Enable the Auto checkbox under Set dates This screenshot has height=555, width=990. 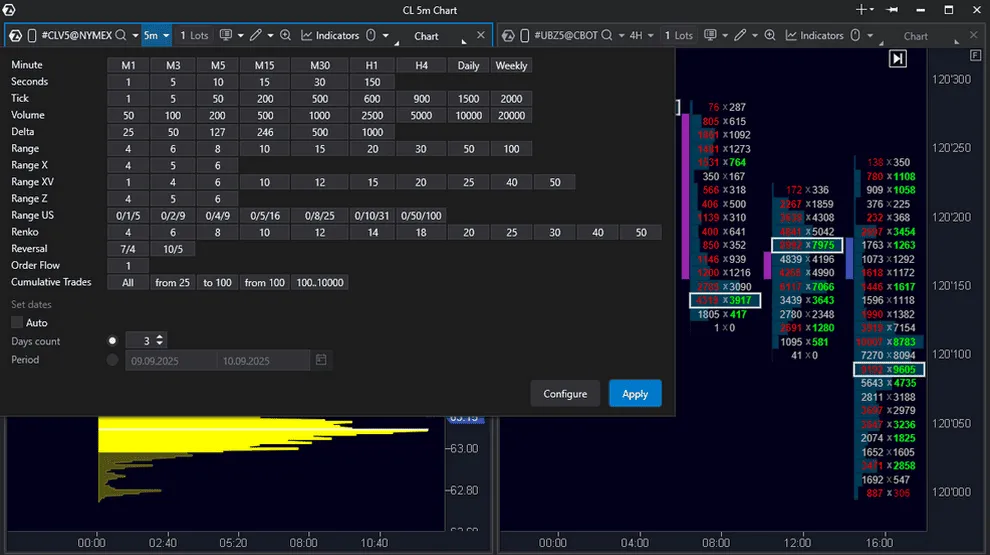pyautogui.click(x=17, y=323)
